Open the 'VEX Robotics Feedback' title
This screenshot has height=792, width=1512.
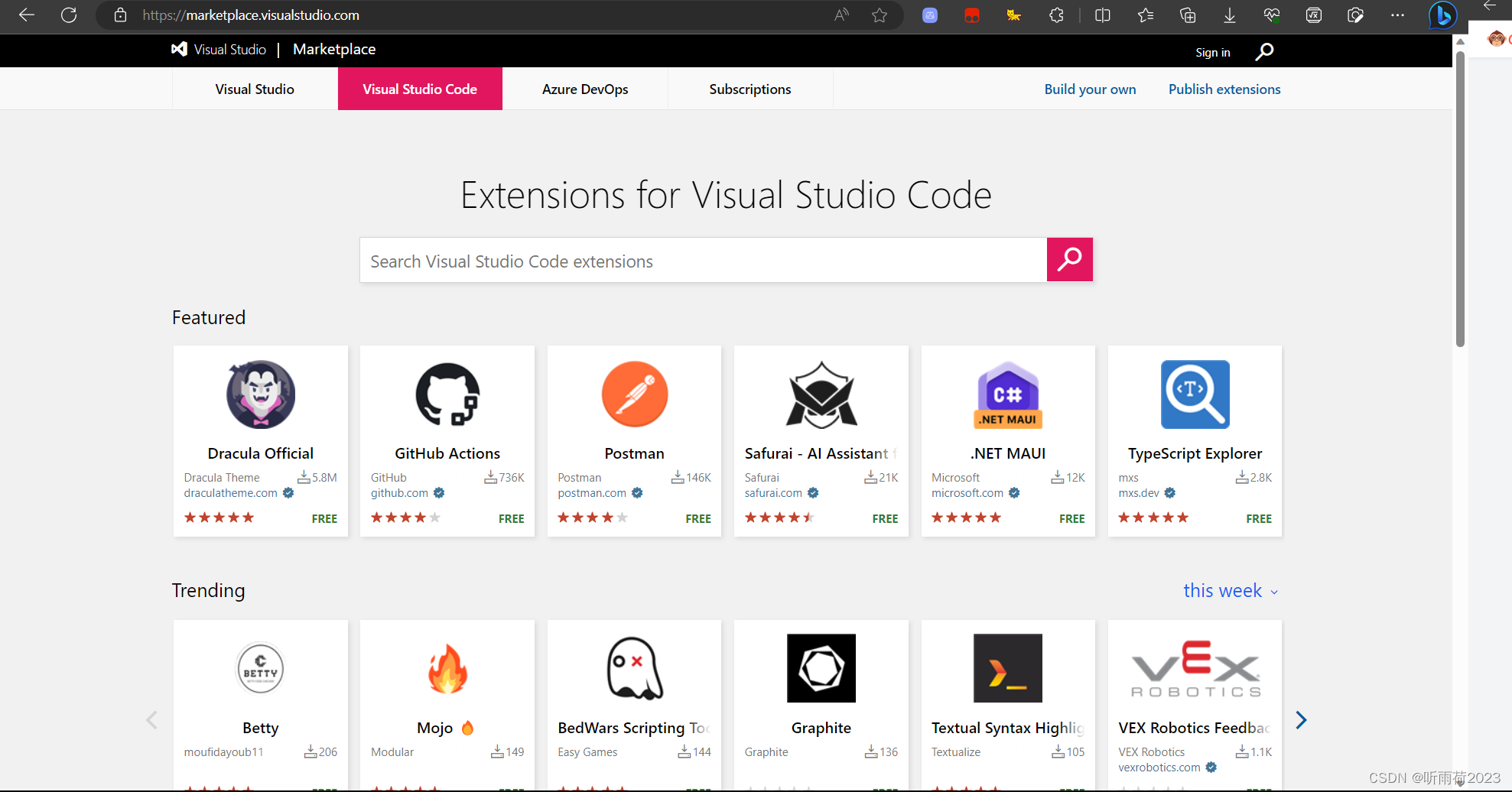(x=1193, y=728)
